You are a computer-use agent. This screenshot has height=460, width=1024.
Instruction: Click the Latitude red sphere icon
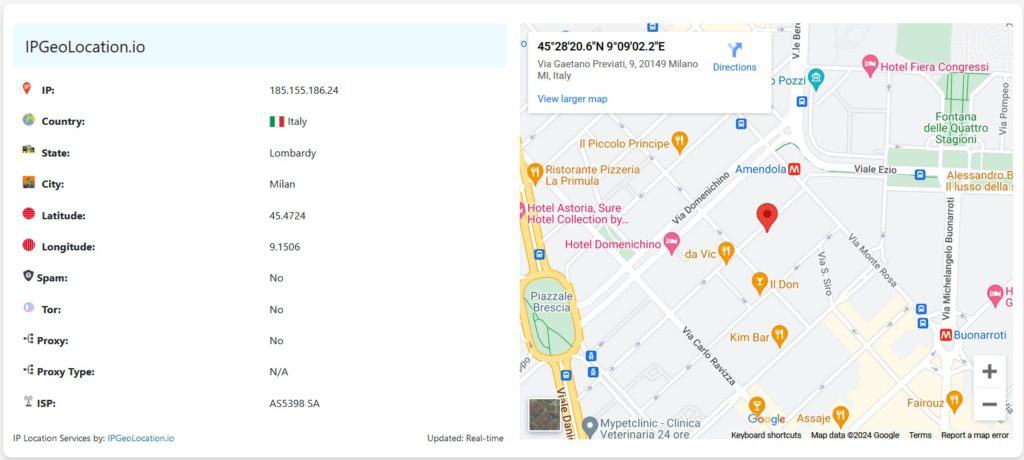(x=29, y=214)
